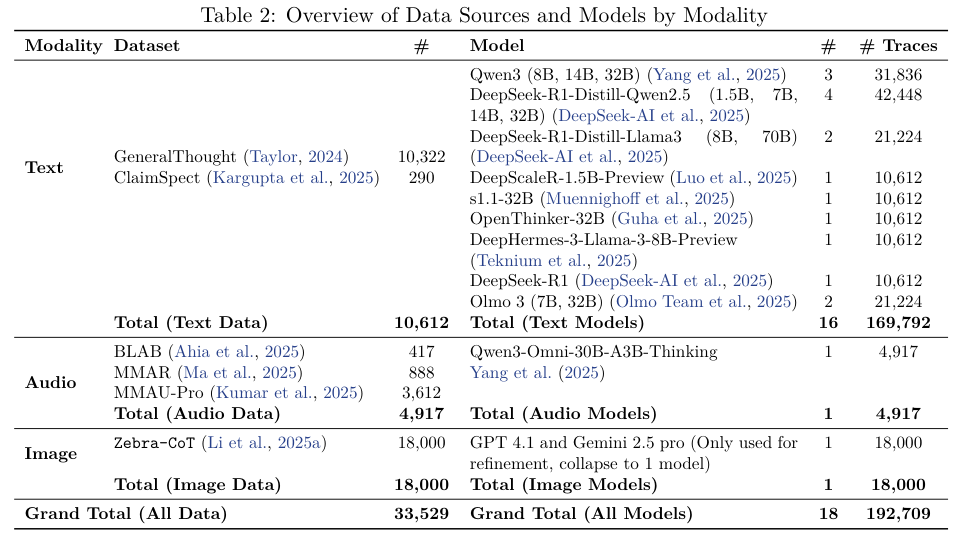
Task: Click the Li et al., 2025a citation
Action: pyautogui.click(x=263, y=443)
